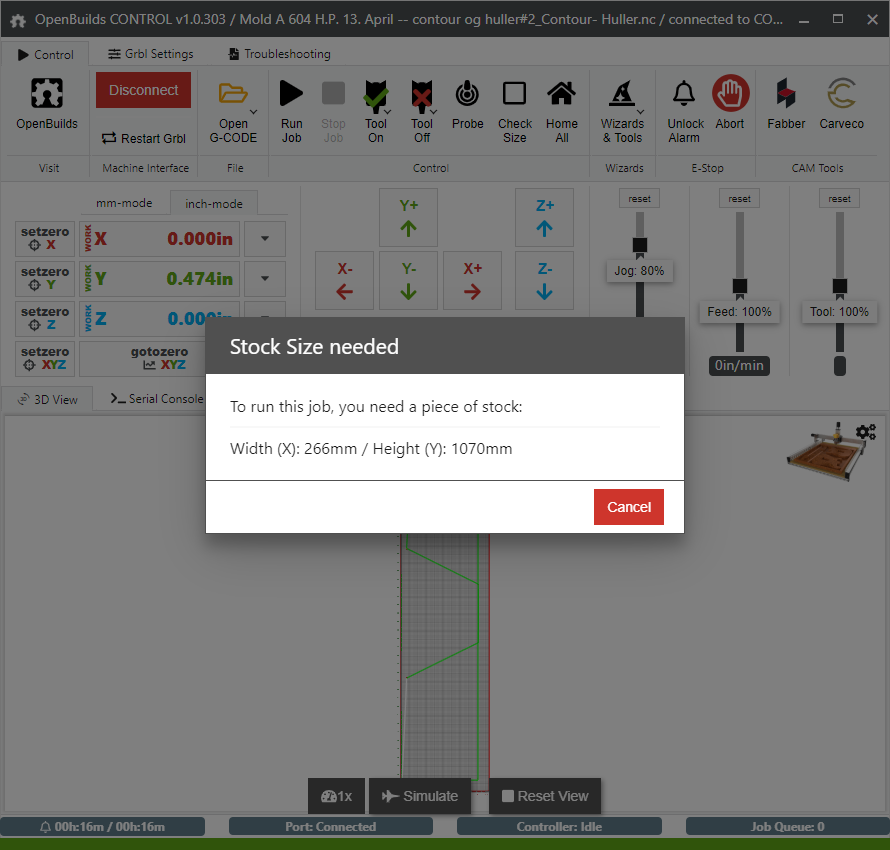Open the OpenBuilds website icon
Image resolution: width=890 pixels, height=850 pixels.
[x=47, y=94]
